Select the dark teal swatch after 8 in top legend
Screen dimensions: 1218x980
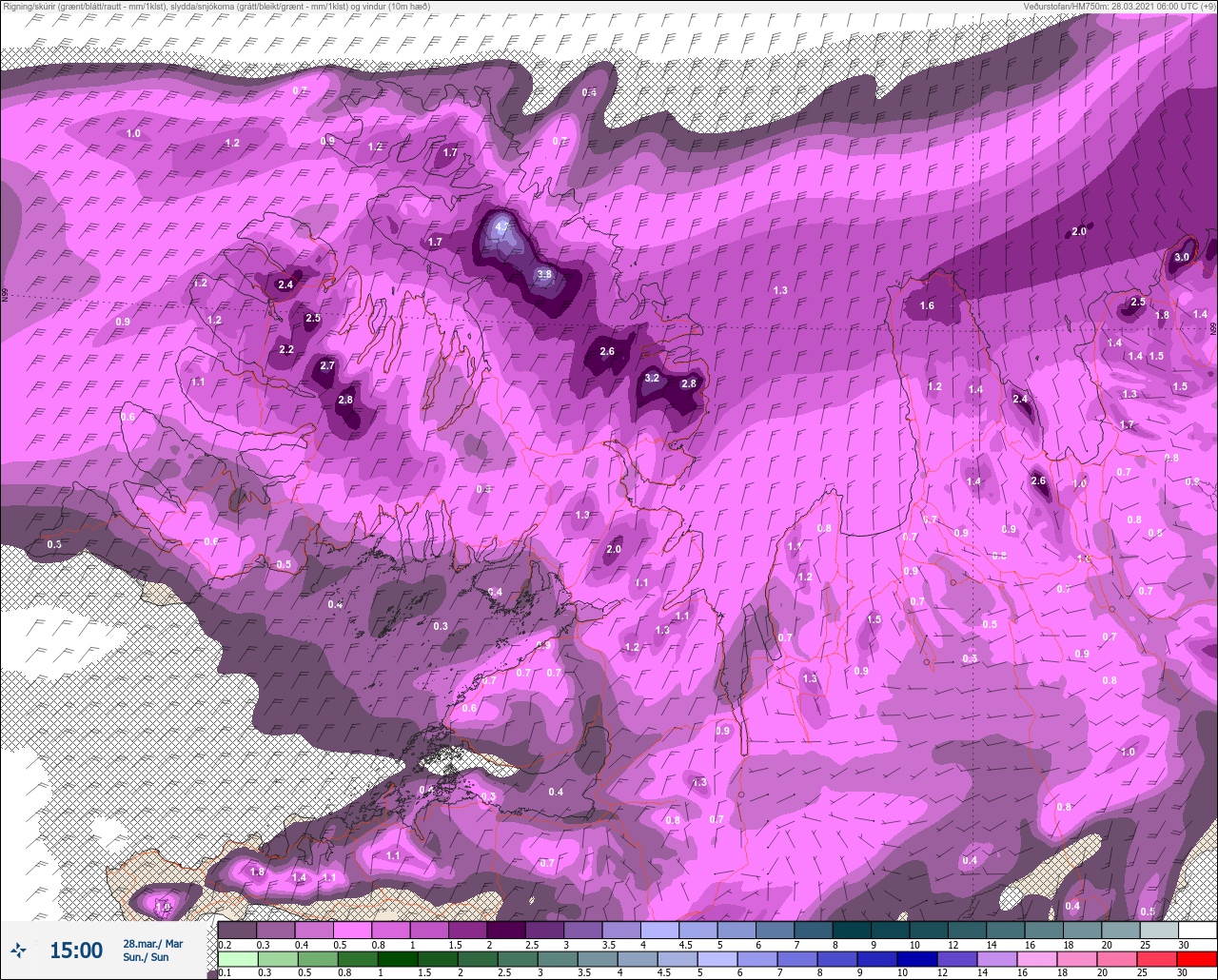tap(852, 930)
